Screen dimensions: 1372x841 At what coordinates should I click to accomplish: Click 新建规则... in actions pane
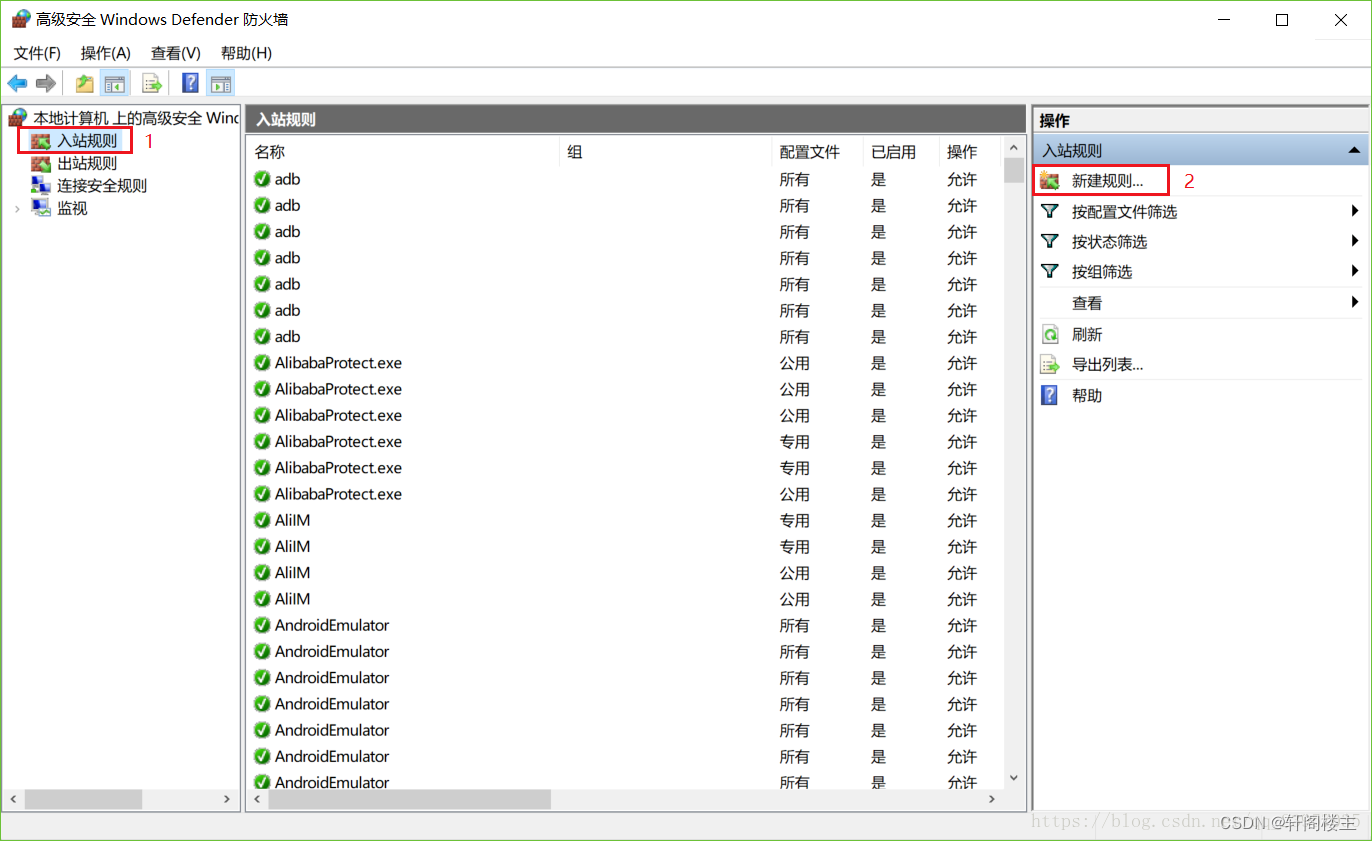1107,181
